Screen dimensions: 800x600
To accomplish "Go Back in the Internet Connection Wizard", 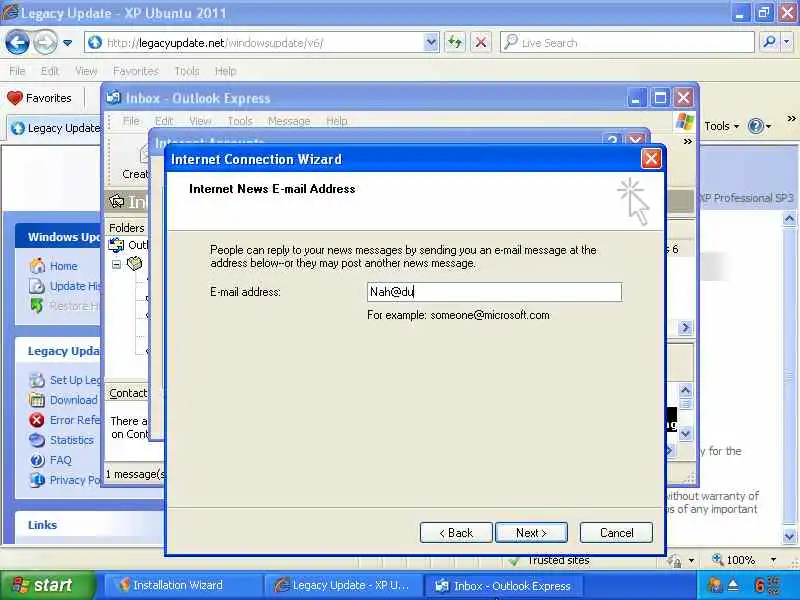I will coord(456,533).
